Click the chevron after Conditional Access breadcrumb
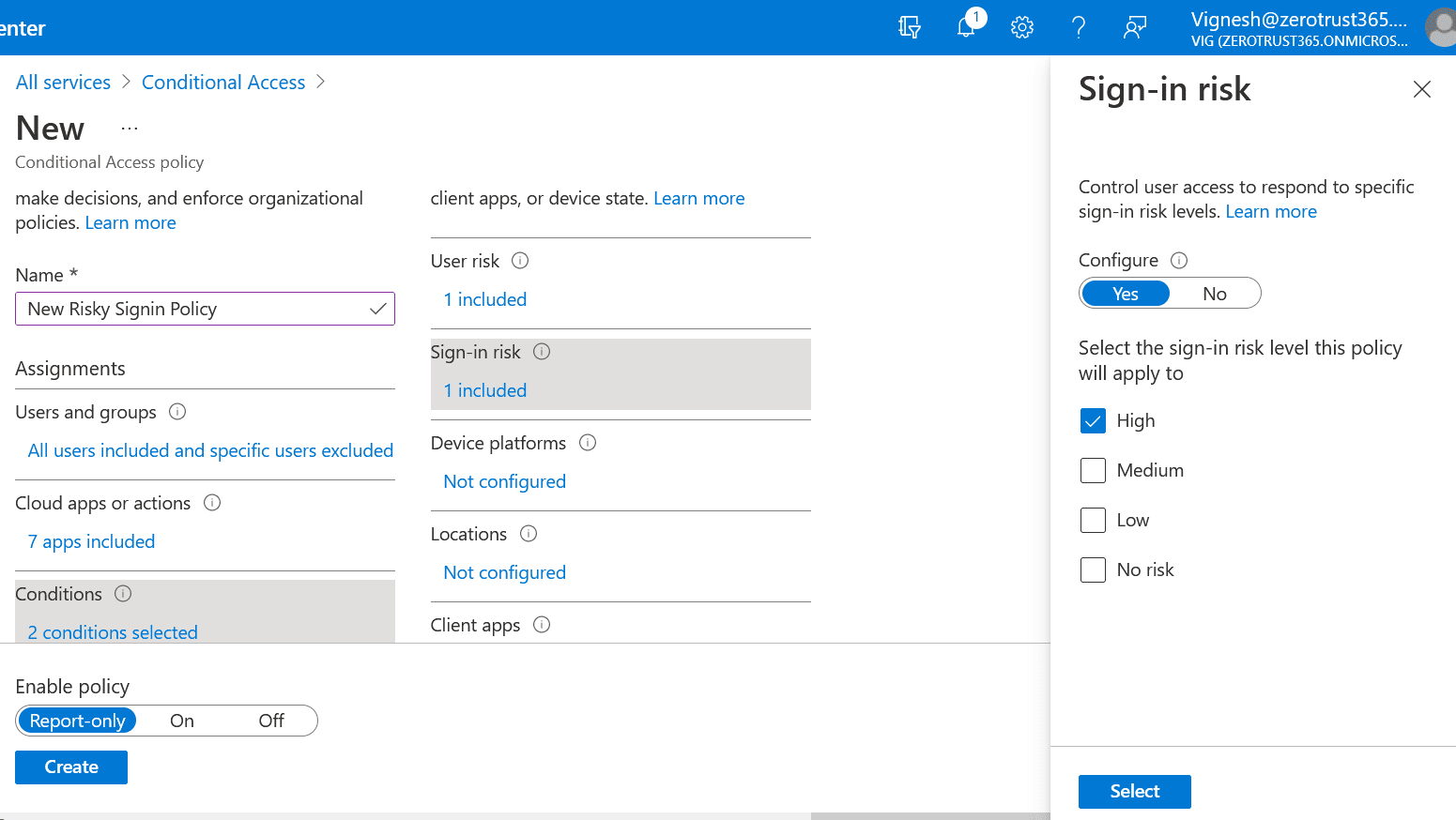 click(x=321, y=83)
